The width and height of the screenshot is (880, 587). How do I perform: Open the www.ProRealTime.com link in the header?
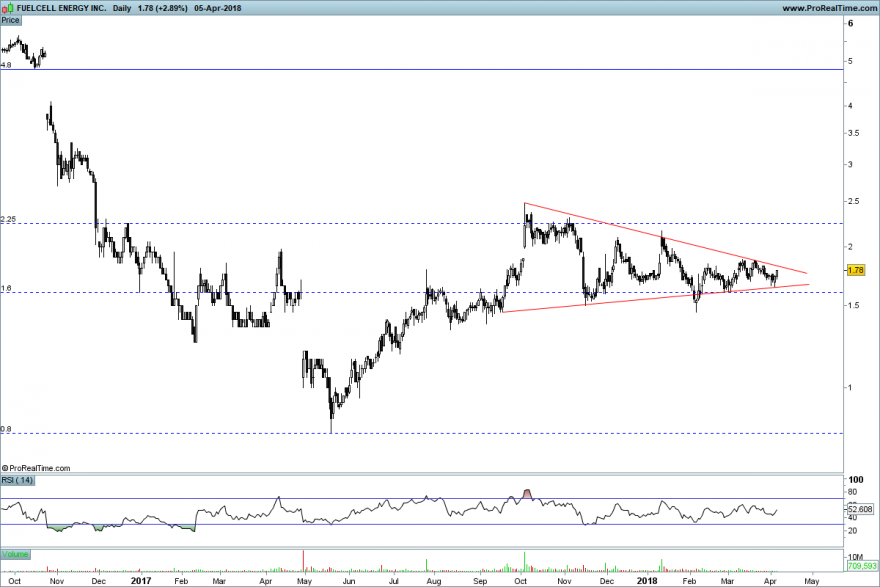click(x=829, y=8)
